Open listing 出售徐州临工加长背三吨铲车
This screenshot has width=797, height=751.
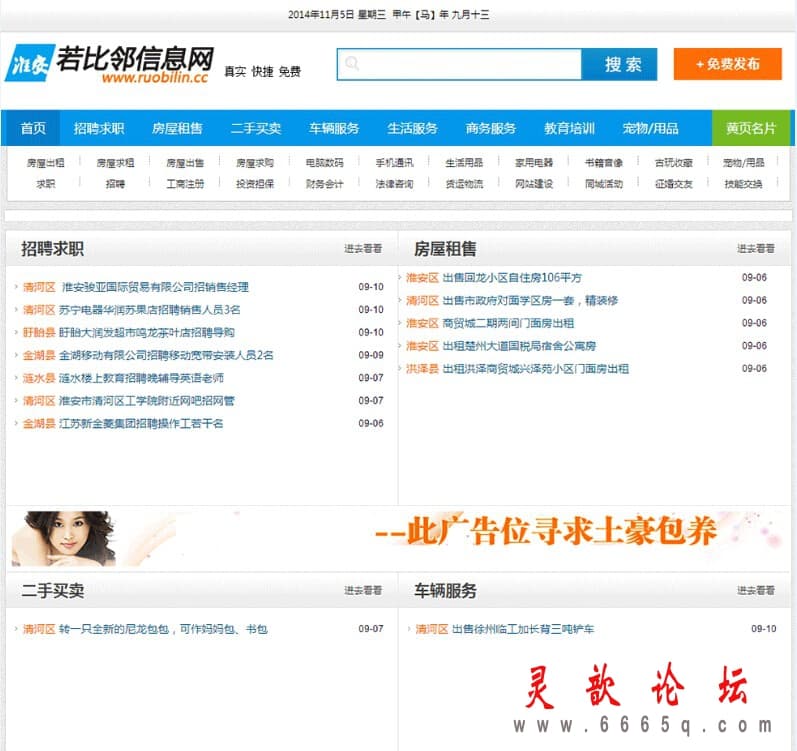(x=523, y=629)
